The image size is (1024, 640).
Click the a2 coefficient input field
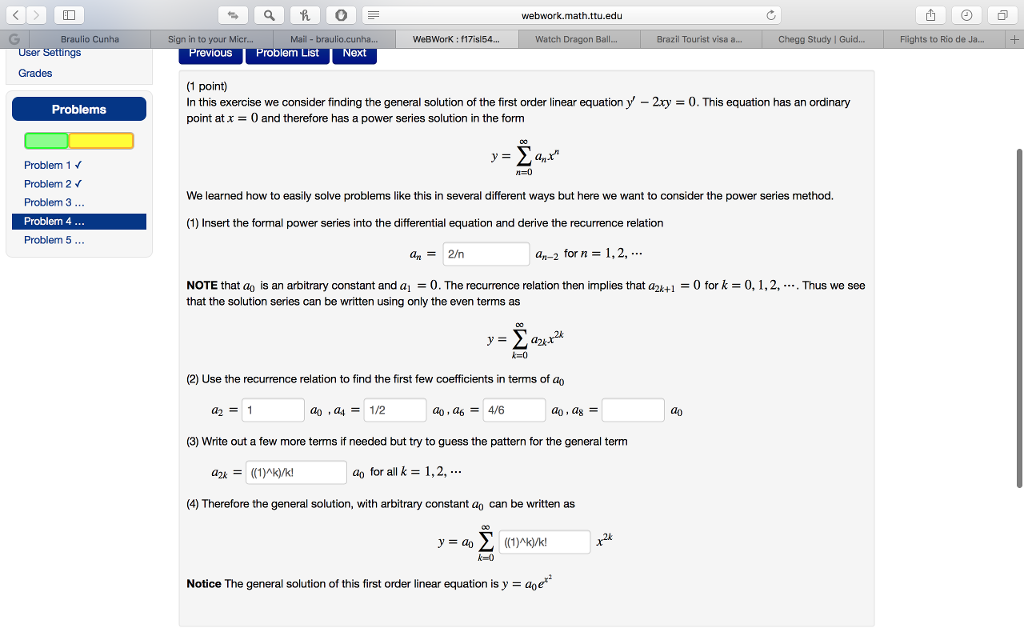click(x=273, y=410)
